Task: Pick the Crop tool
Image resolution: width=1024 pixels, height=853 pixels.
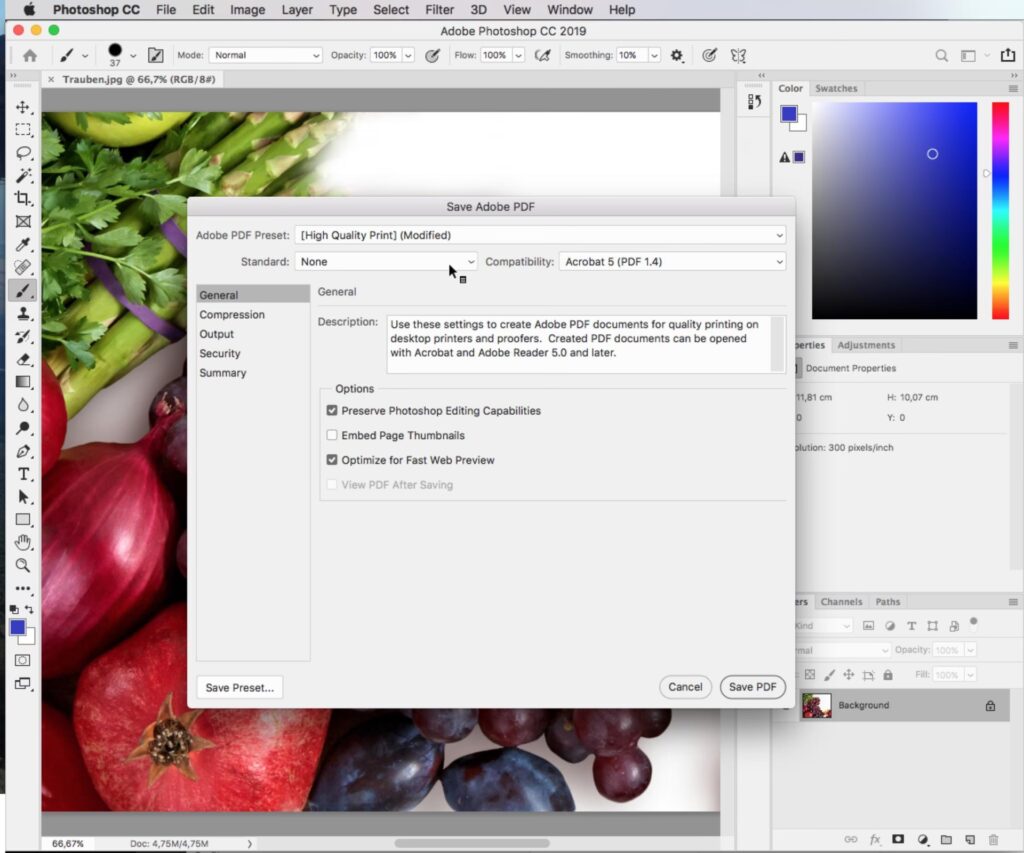Action: point(23,199)
